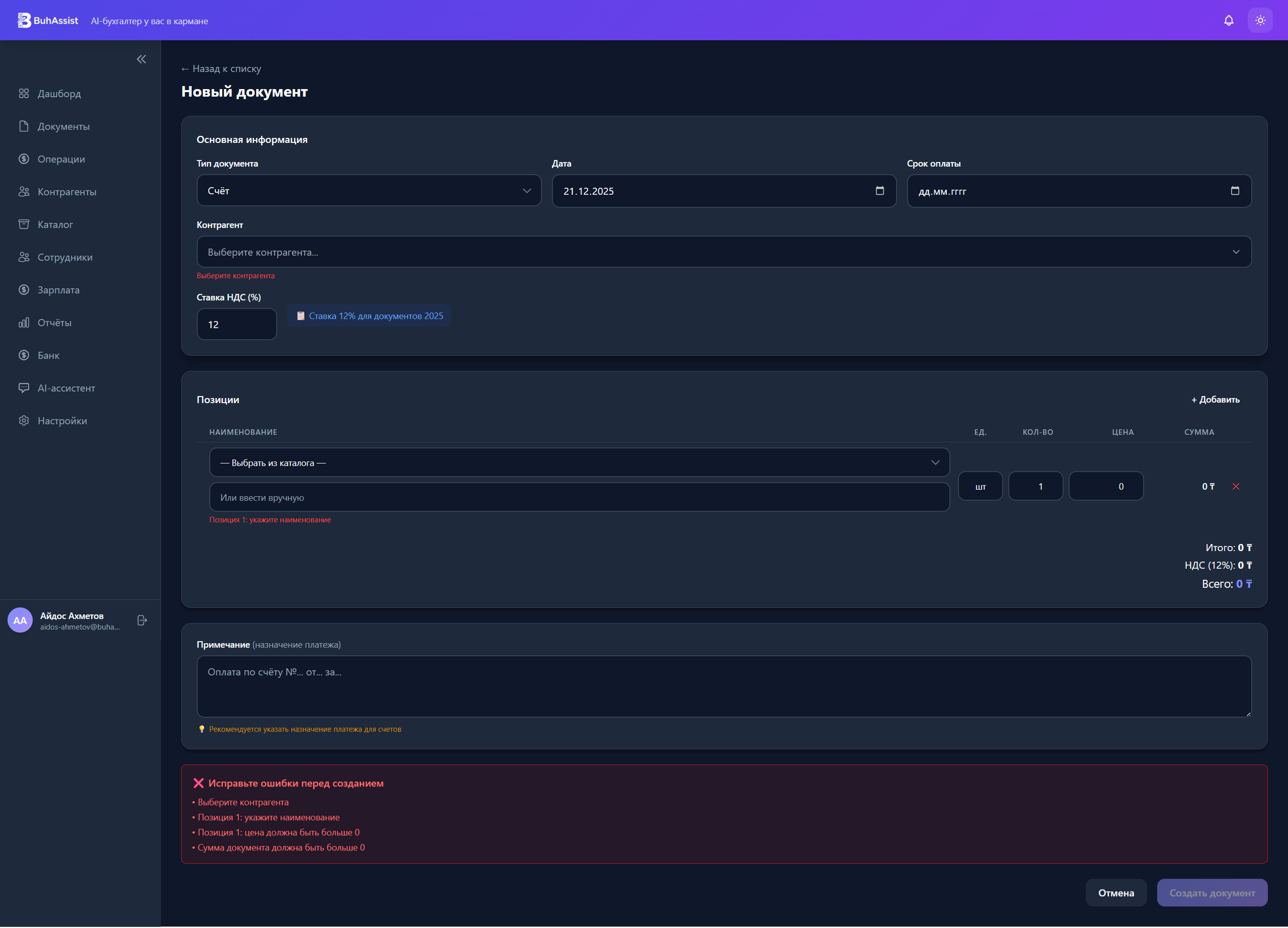Open the Выберите контрагента dropdown
This screenshot has height=928, width=1288.
coord(723,252)
